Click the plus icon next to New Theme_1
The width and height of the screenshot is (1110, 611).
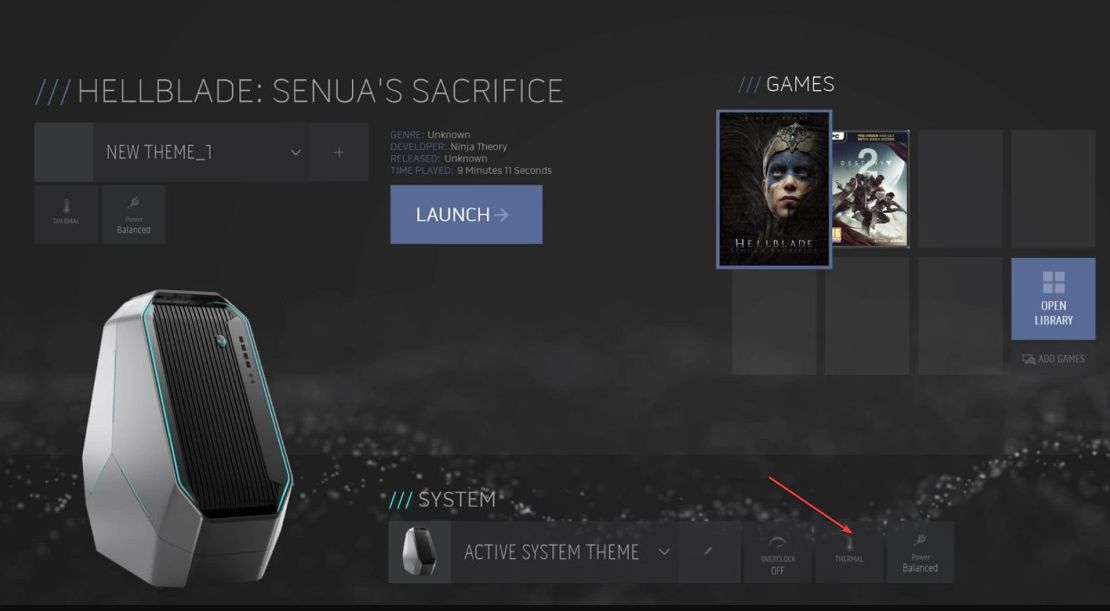tap(339, 152)
